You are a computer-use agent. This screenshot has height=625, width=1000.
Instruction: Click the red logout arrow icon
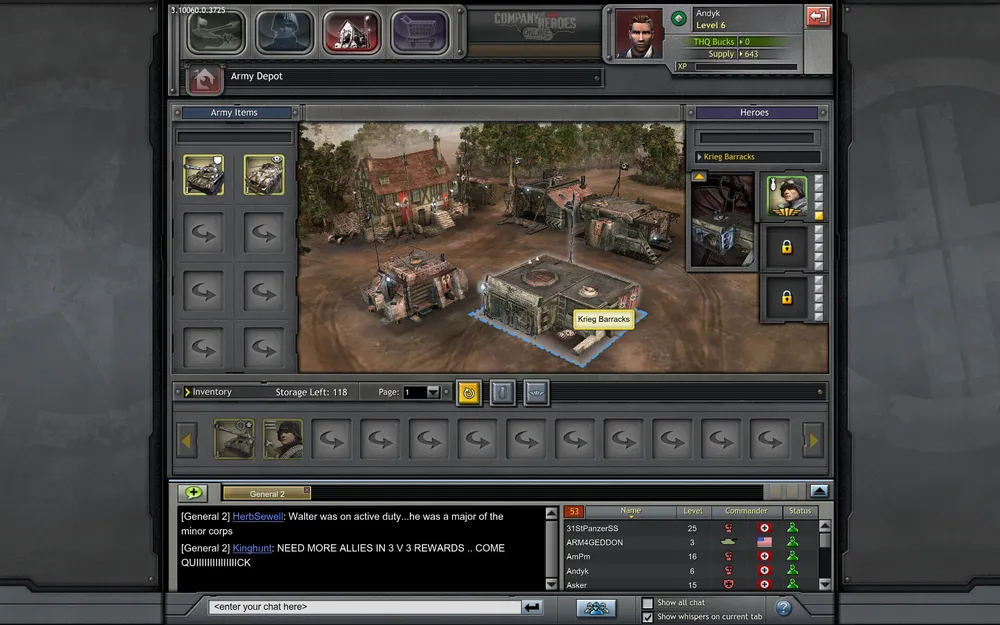[x=818, y=16]
